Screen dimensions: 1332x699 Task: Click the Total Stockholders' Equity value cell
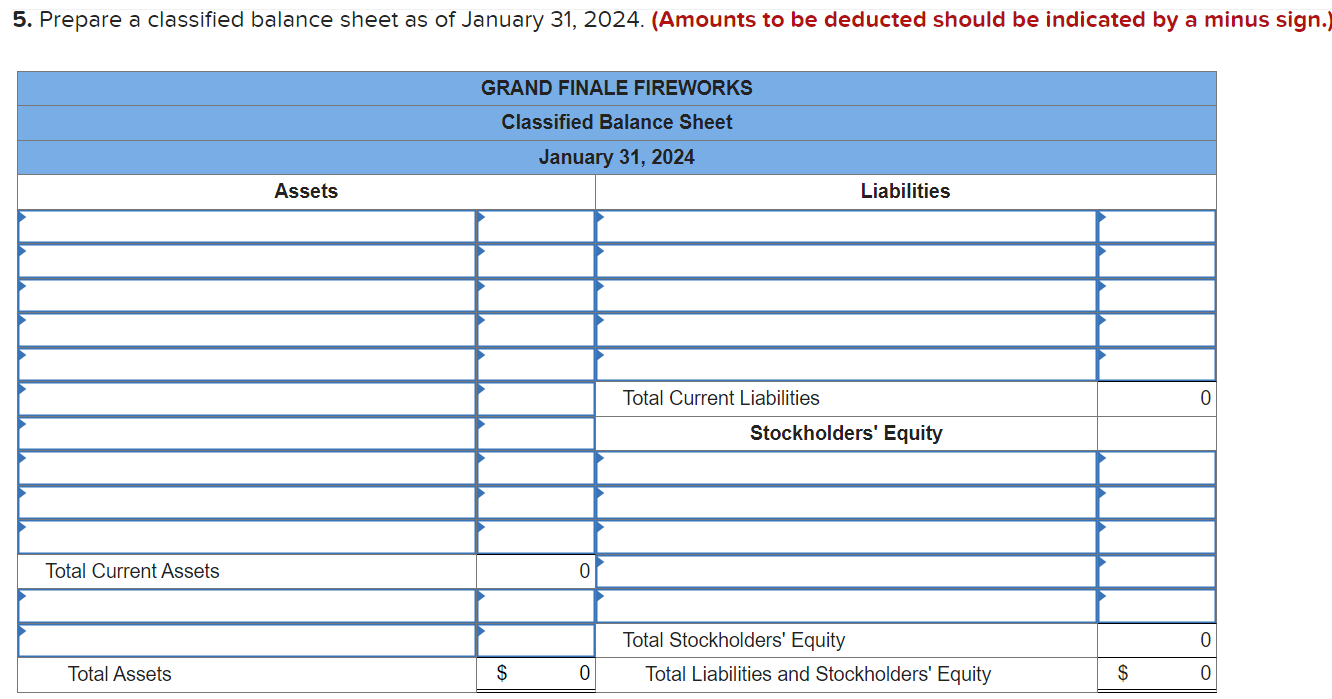coord(1156,640)
